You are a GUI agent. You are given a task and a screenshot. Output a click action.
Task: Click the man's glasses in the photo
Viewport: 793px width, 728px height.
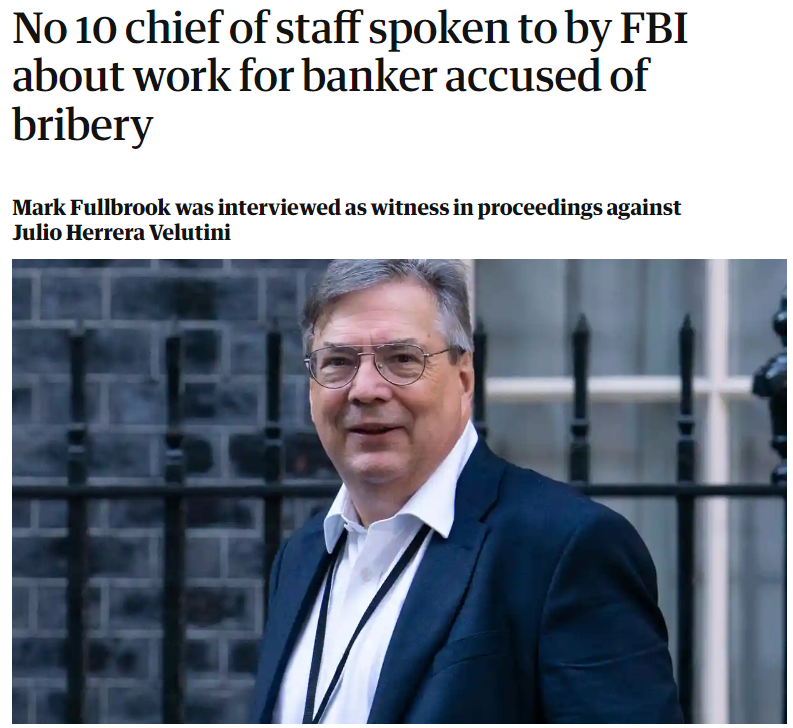point(377,364)
